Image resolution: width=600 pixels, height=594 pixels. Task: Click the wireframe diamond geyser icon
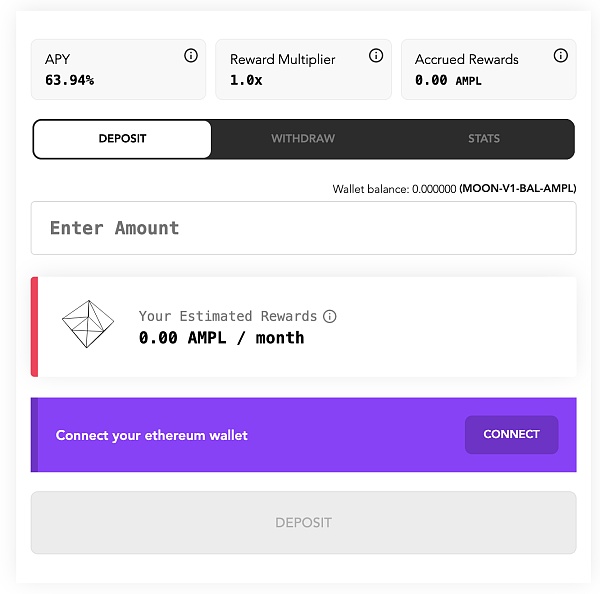point(88,324)
